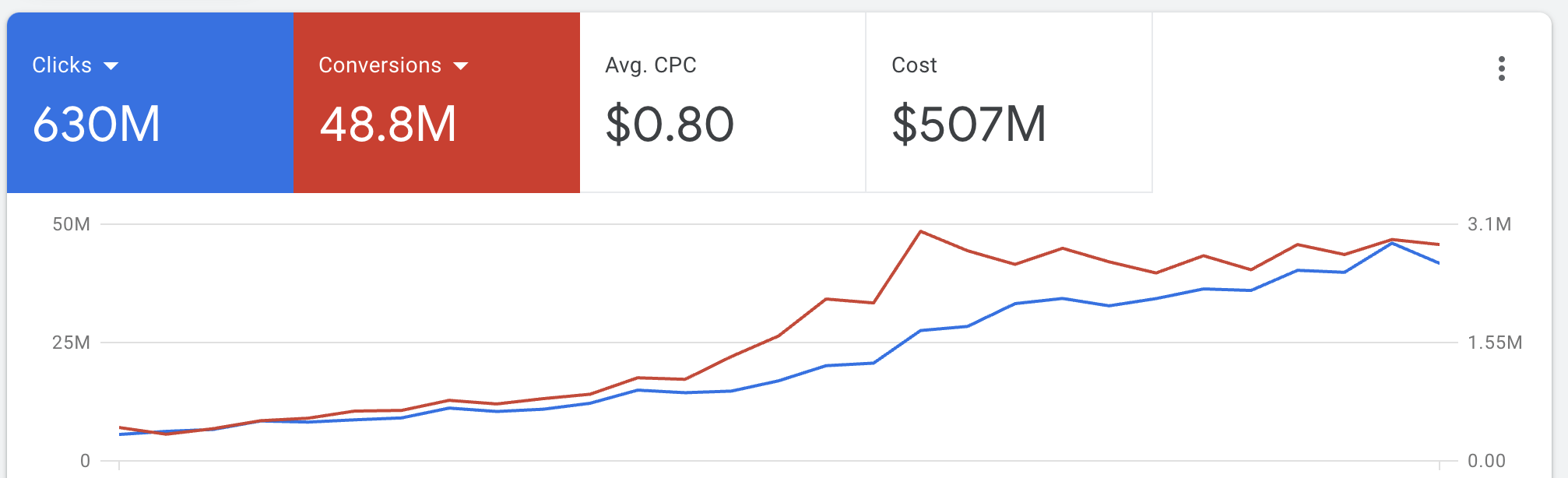
Task: Click the Avg. CPC label text
Action: pos(650,65)
